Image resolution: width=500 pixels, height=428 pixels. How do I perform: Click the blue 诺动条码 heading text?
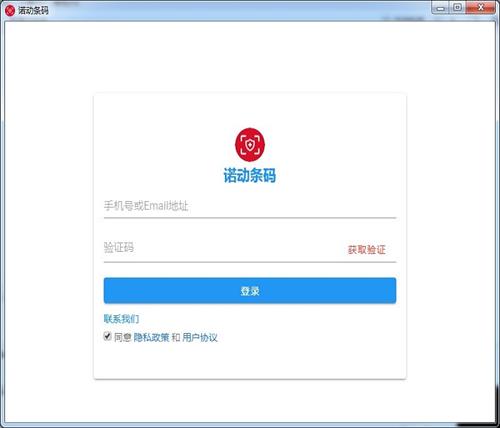250,175
